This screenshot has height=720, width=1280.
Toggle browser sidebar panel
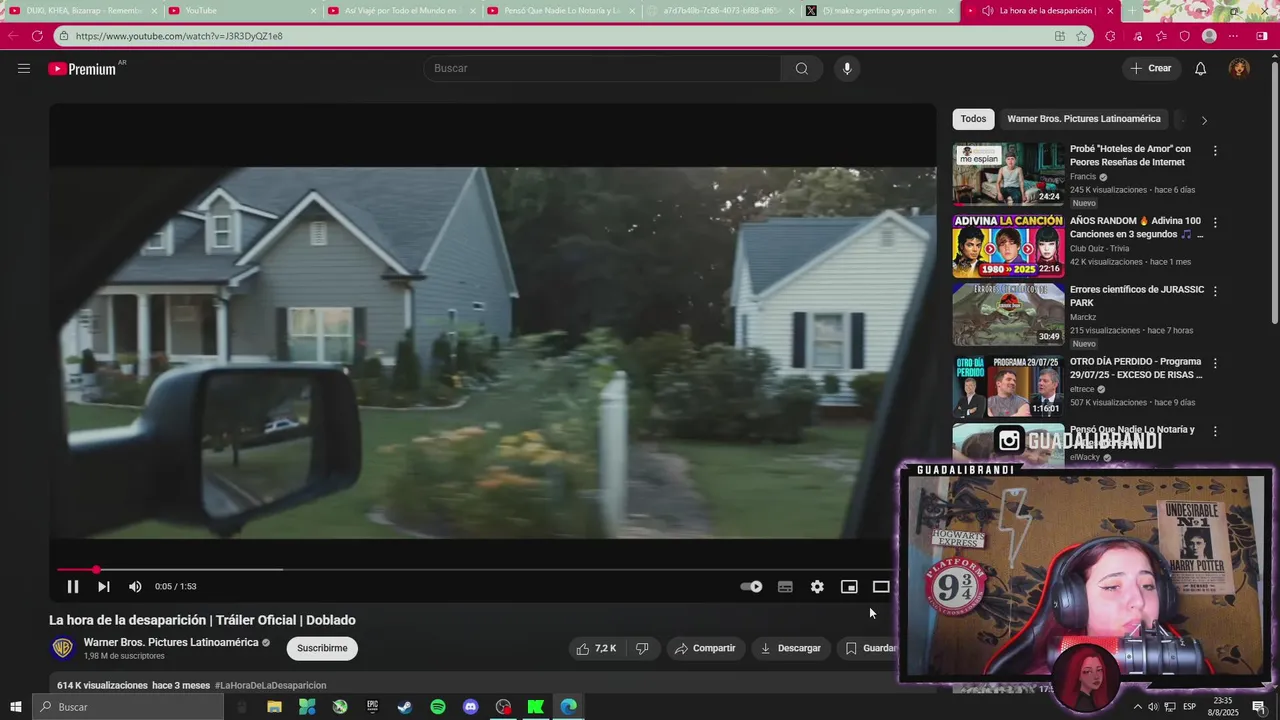[1263, 36]
